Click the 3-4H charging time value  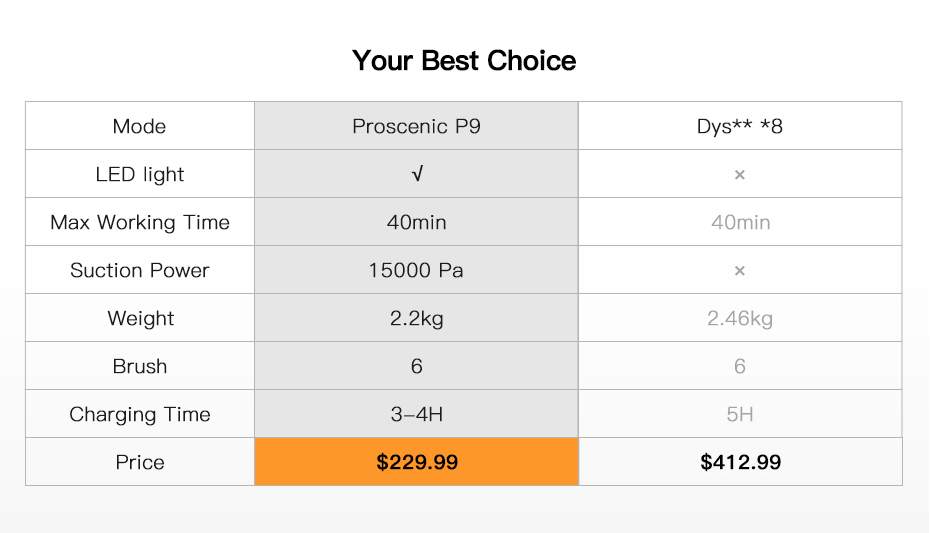coord(416,415)
